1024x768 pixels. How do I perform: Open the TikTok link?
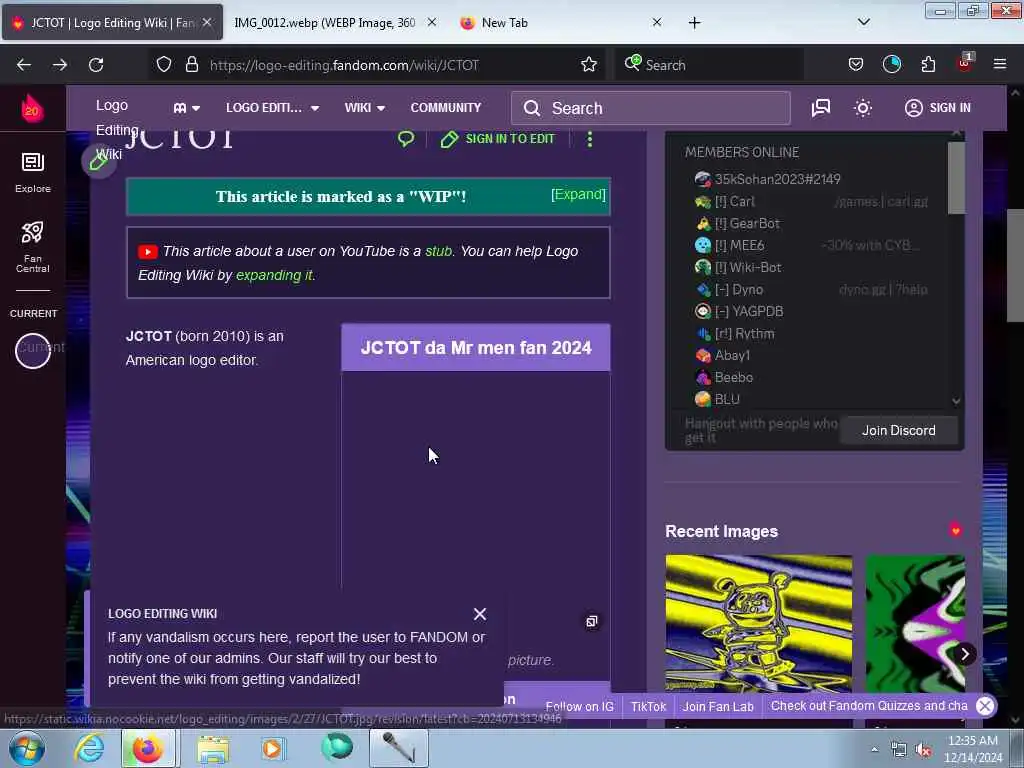(x=648, y=706)
